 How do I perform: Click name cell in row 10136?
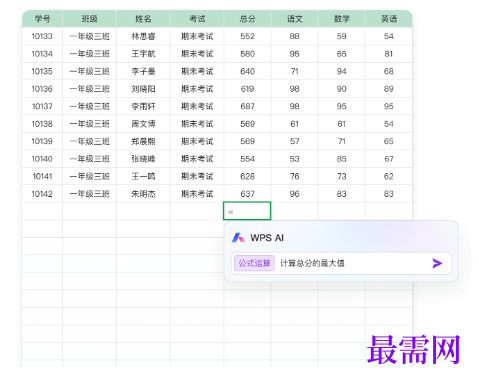[143, 89]
